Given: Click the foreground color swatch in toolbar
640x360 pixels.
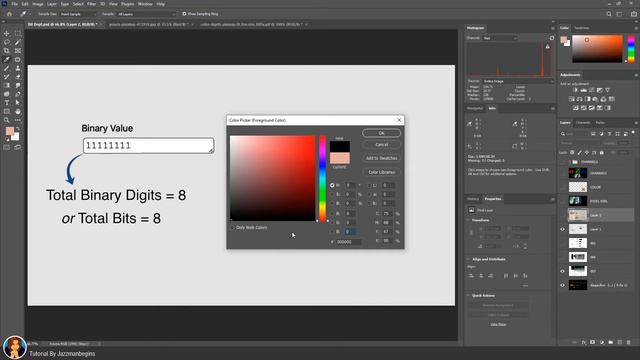Looking at the screenshot, I should [x=9, y=131].
